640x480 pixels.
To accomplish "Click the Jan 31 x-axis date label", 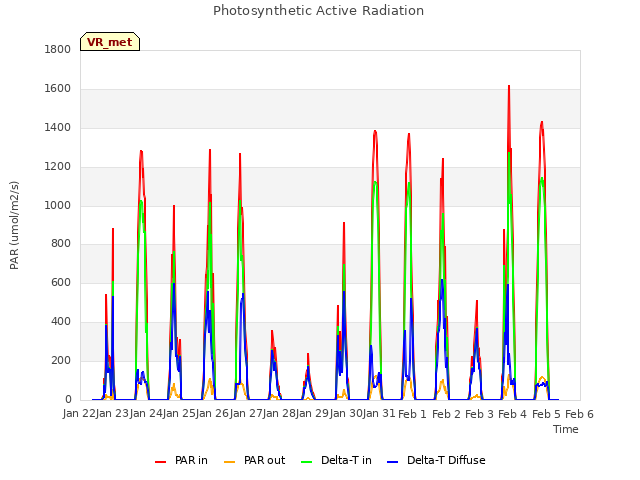I will click(x=379, y=414).
